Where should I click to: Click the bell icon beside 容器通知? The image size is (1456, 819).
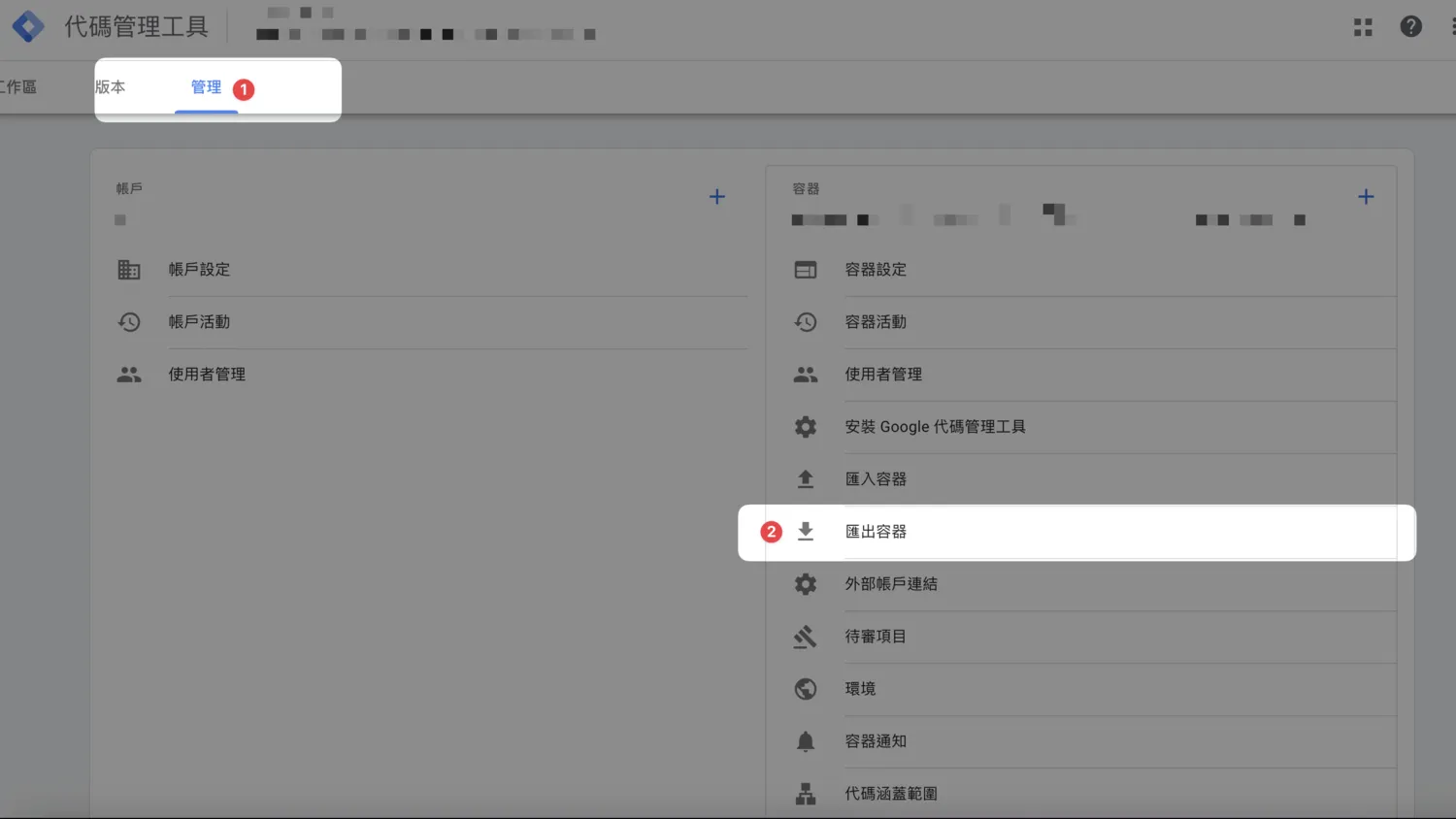(x=806, y=740)
